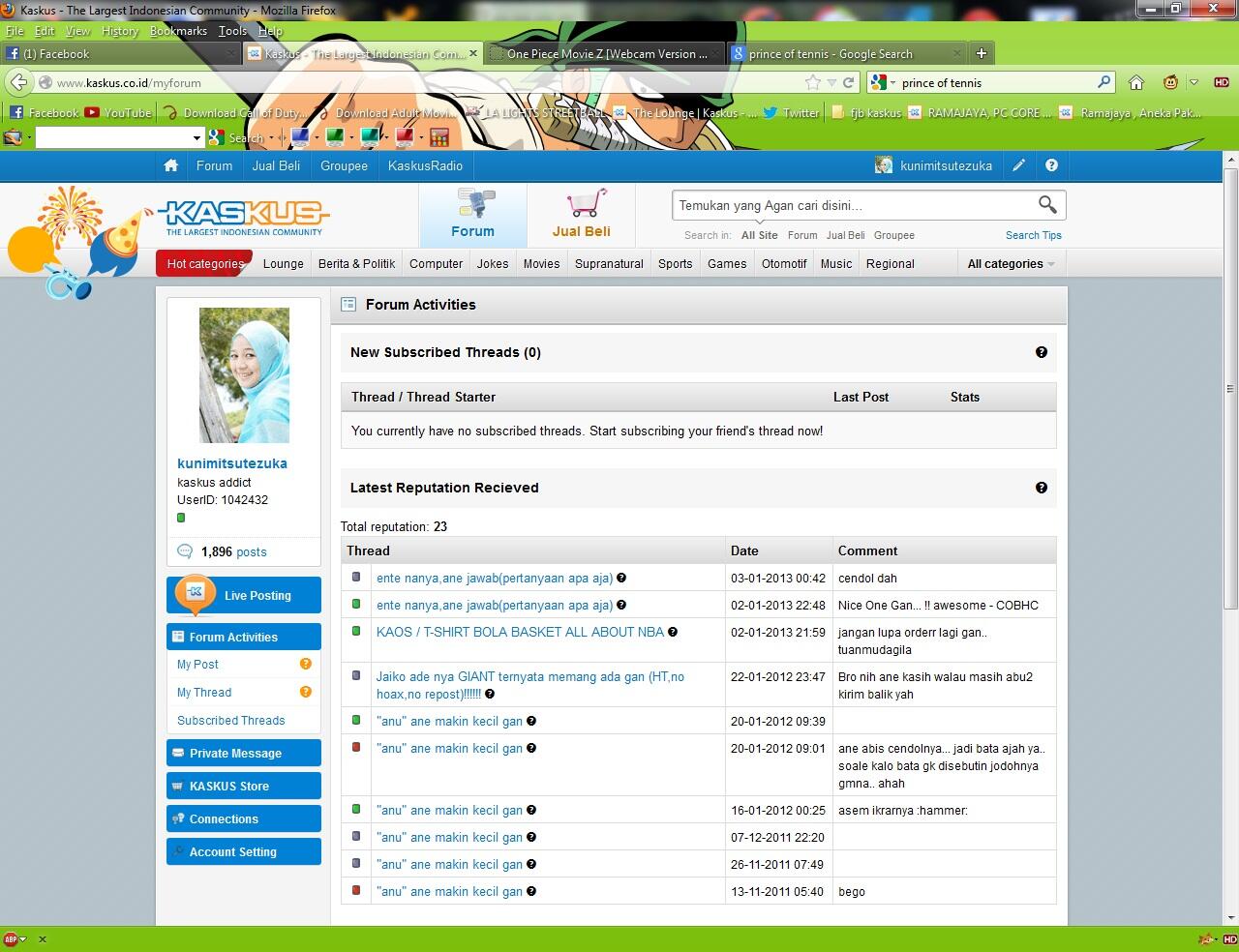This screenshot has height=952, width=1239.
Task: Click the search magnifier in Kaskus search box
Action: point(1047,204)
